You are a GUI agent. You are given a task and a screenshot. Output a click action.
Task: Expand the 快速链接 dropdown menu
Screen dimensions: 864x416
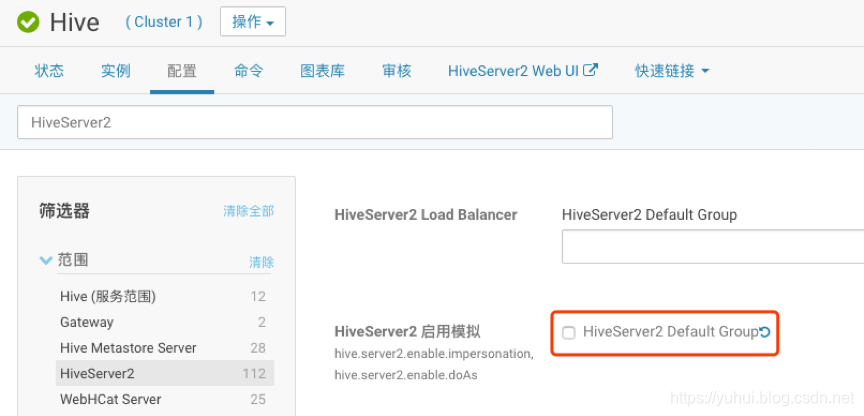(672, 71)
